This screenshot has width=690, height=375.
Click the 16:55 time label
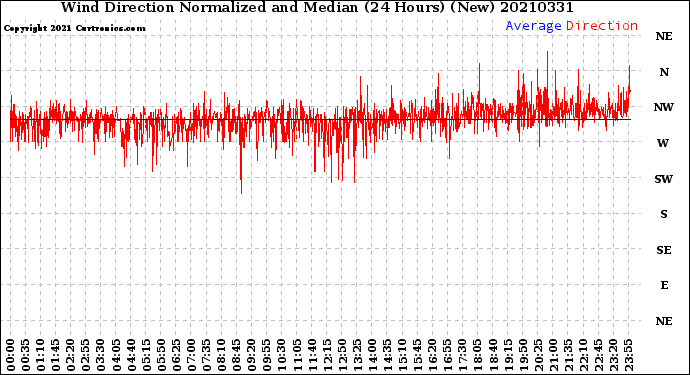[448, 355]
